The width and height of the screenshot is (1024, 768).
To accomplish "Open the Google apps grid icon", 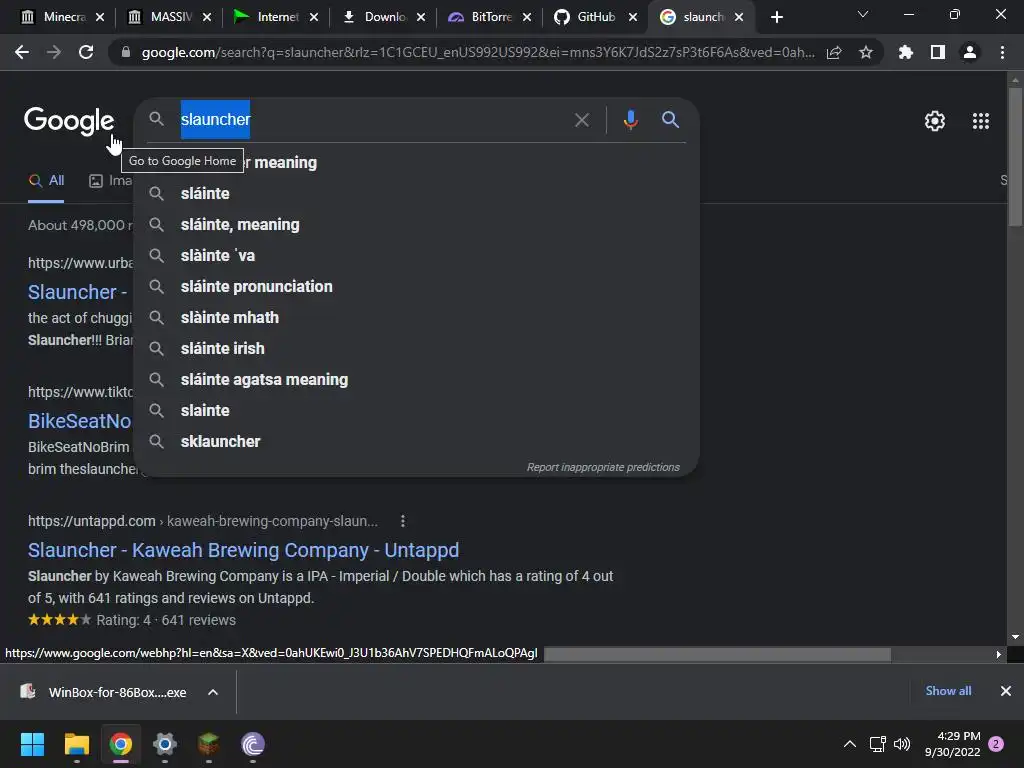I will tap(981, 121).
